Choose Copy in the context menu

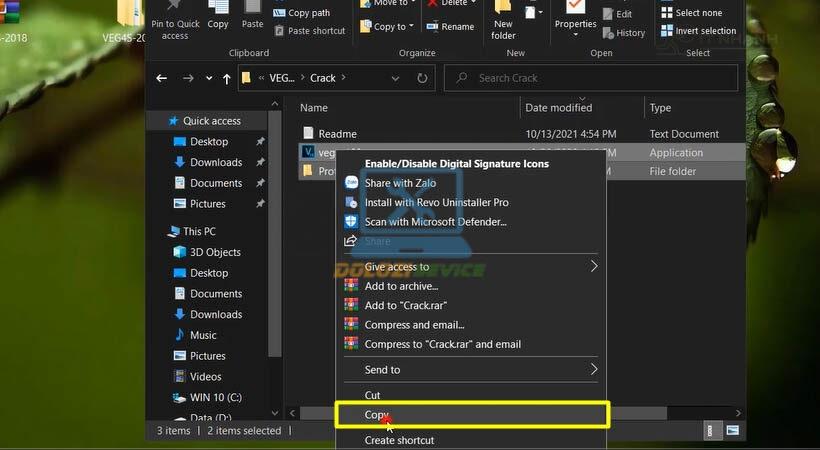point(376,414)
